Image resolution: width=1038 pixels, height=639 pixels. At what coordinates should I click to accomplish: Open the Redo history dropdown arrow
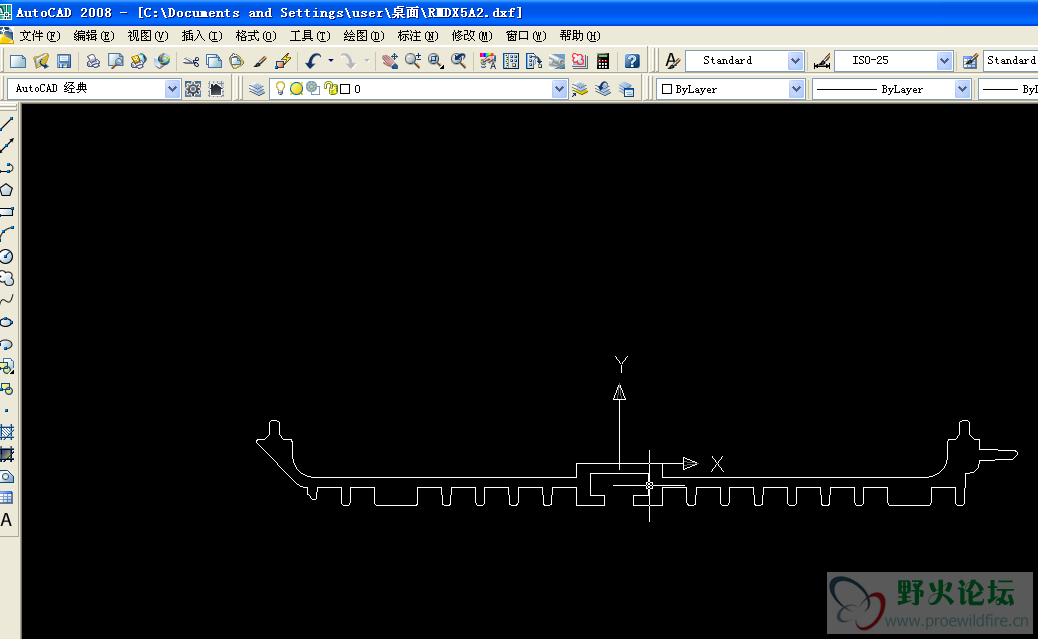(x=367, y=61)
